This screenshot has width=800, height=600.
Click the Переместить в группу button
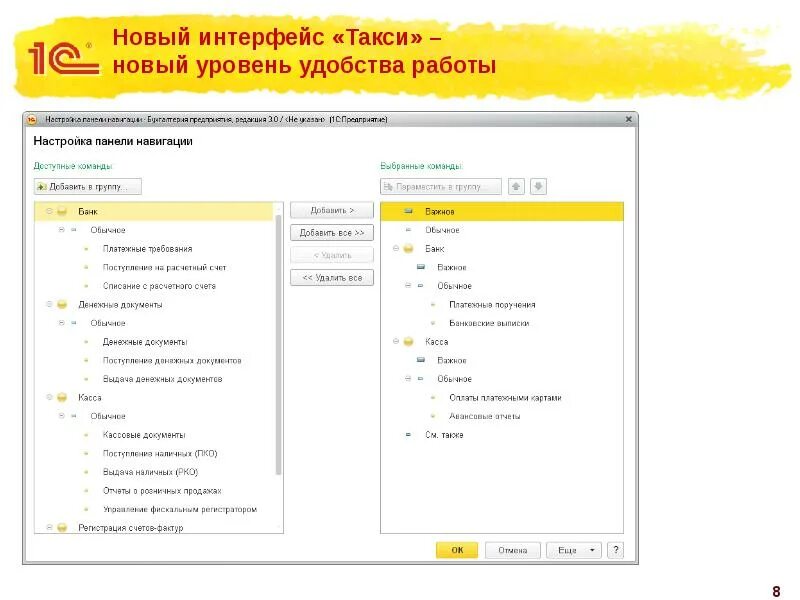pyautogui.click(x=441, y=187)
